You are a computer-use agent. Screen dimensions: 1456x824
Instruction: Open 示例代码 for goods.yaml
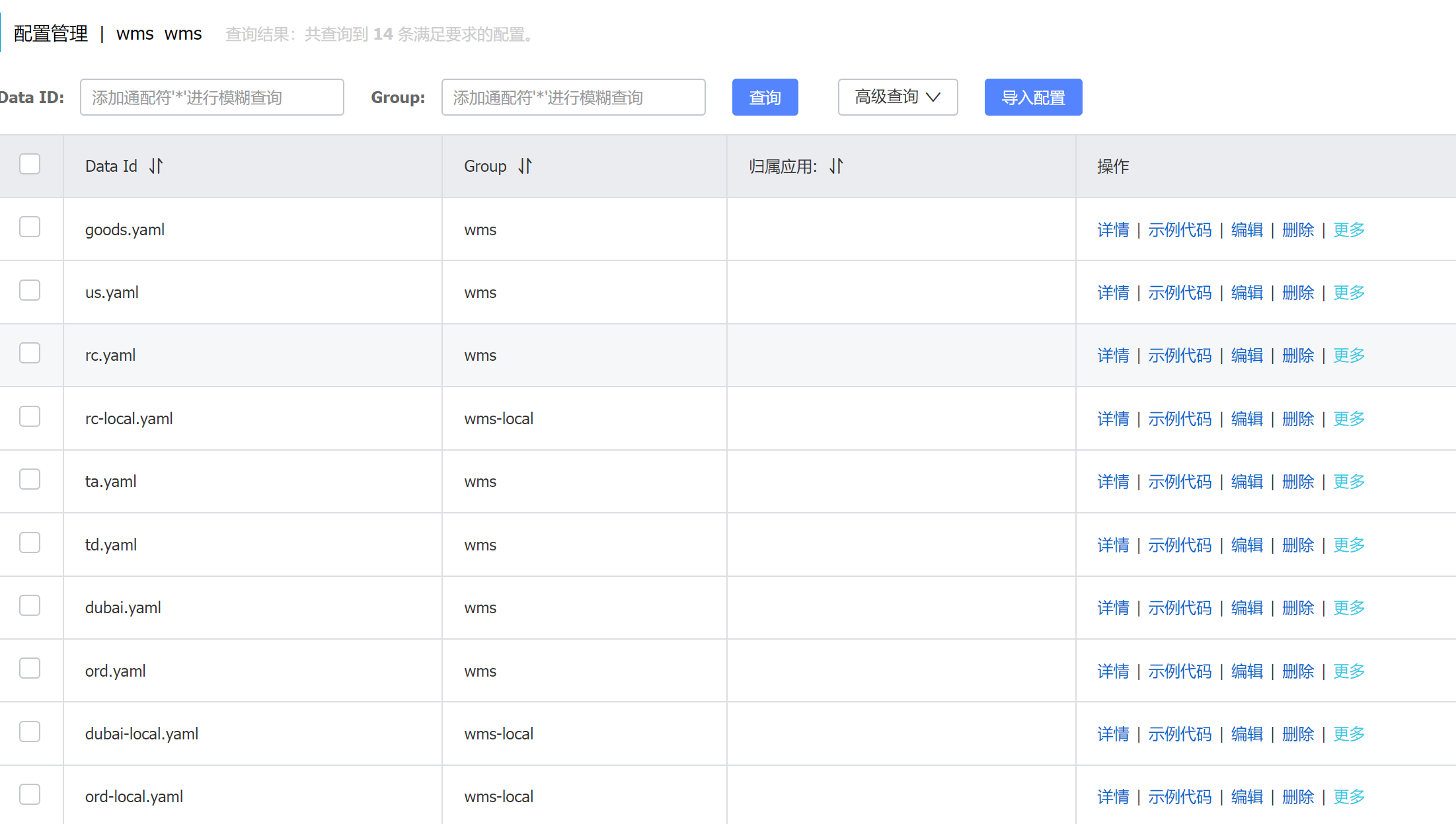click(x=1180, y=230)
